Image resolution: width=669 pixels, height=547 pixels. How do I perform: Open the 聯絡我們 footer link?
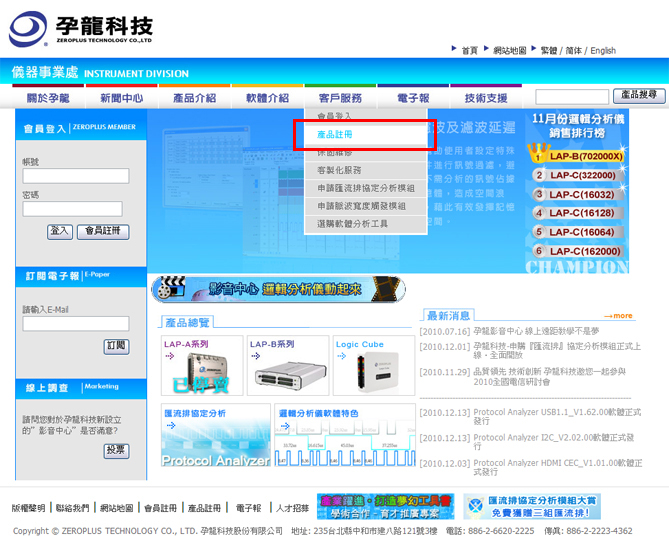coord(73,508)
